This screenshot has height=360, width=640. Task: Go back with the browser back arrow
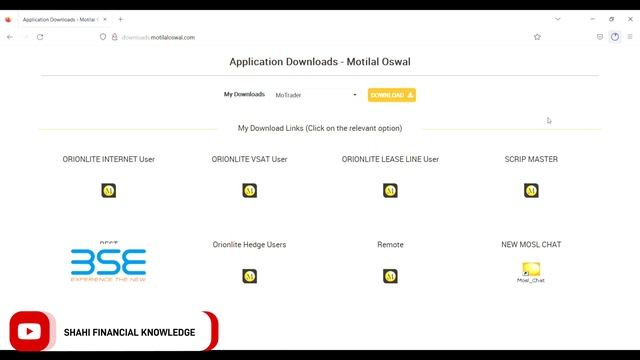coord(10,37)
